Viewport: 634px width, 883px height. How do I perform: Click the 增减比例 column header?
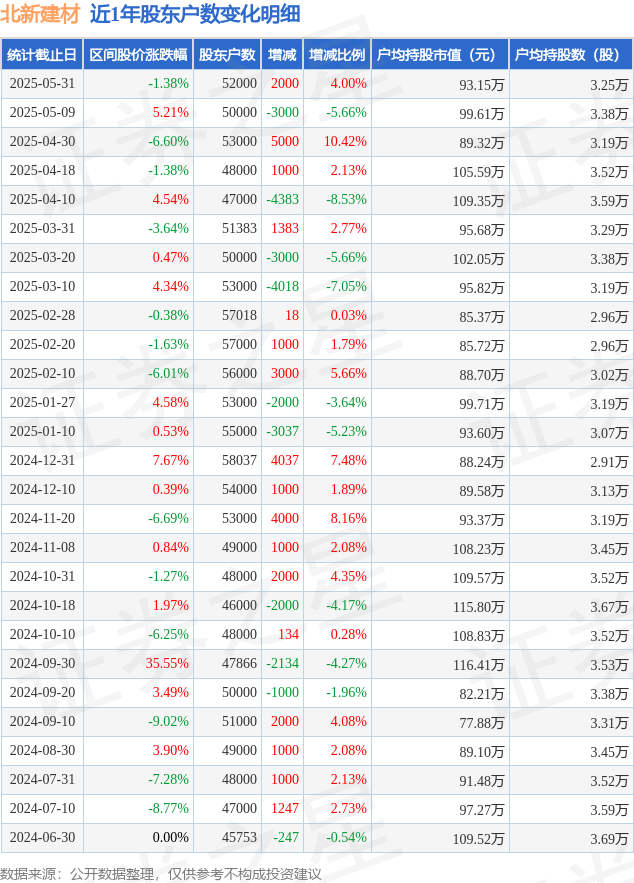[337, 55]
